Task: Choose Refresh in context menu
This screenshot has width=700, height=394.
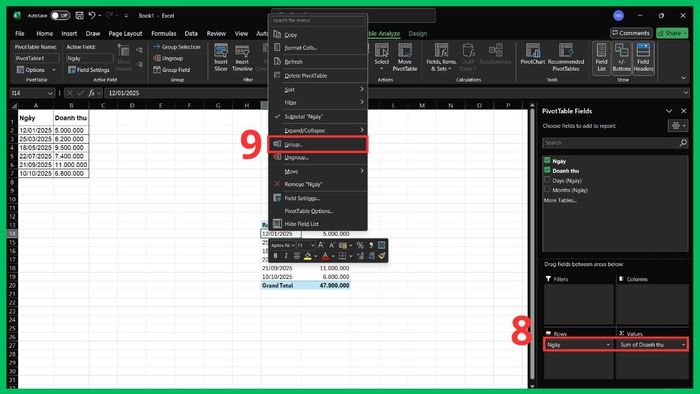Action: [x=318, y=62]
